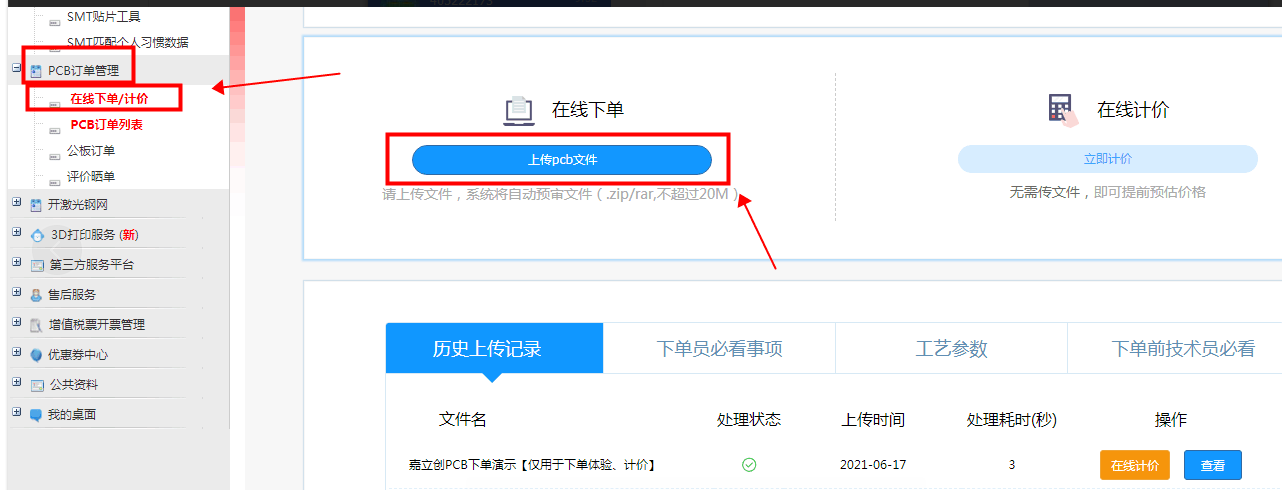Open PCB订单列表 in the sidebar
The image size is (1282, 490).
click(106, 125)
